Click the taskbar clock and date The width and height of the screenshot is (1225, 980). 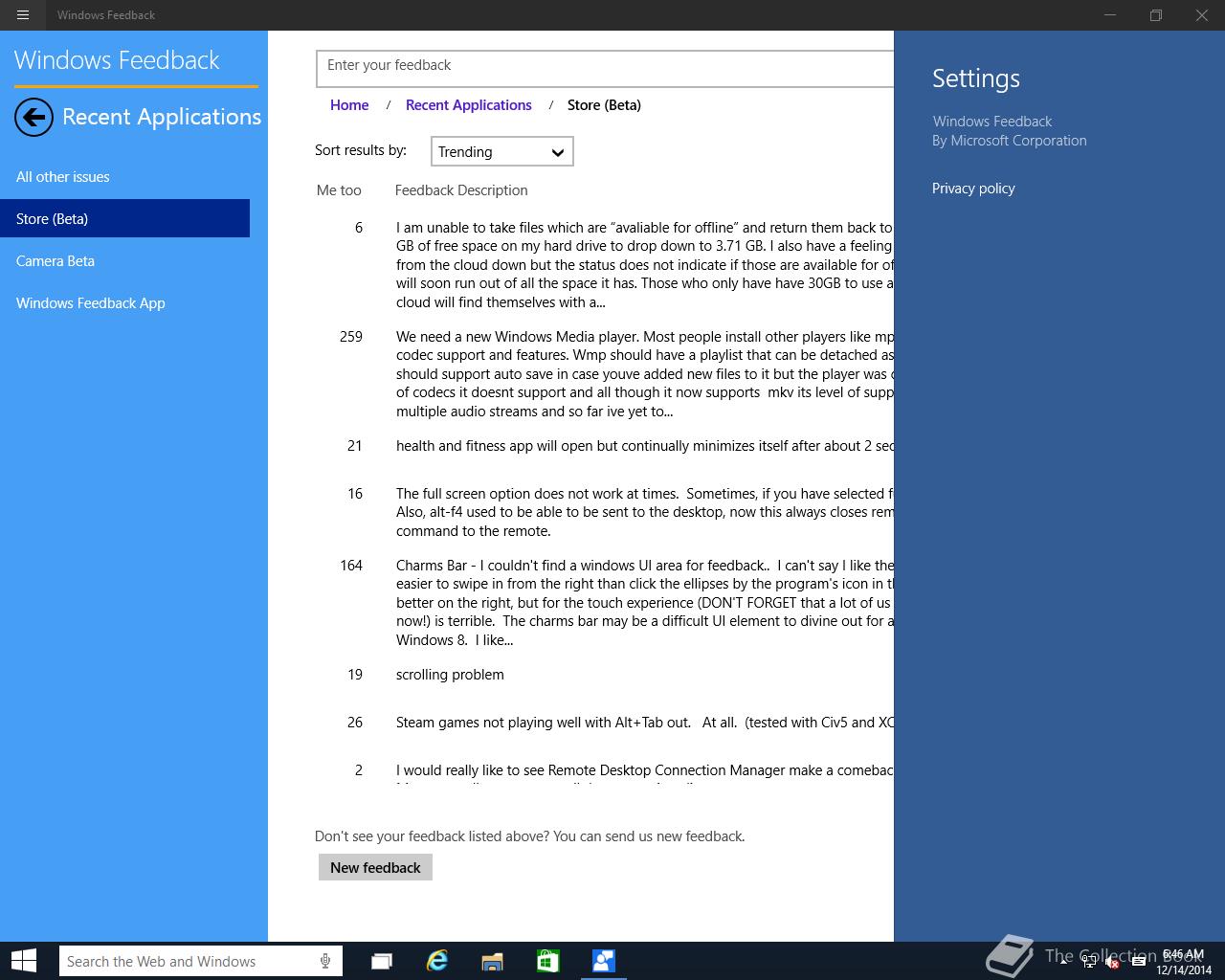pos(1184,962)
